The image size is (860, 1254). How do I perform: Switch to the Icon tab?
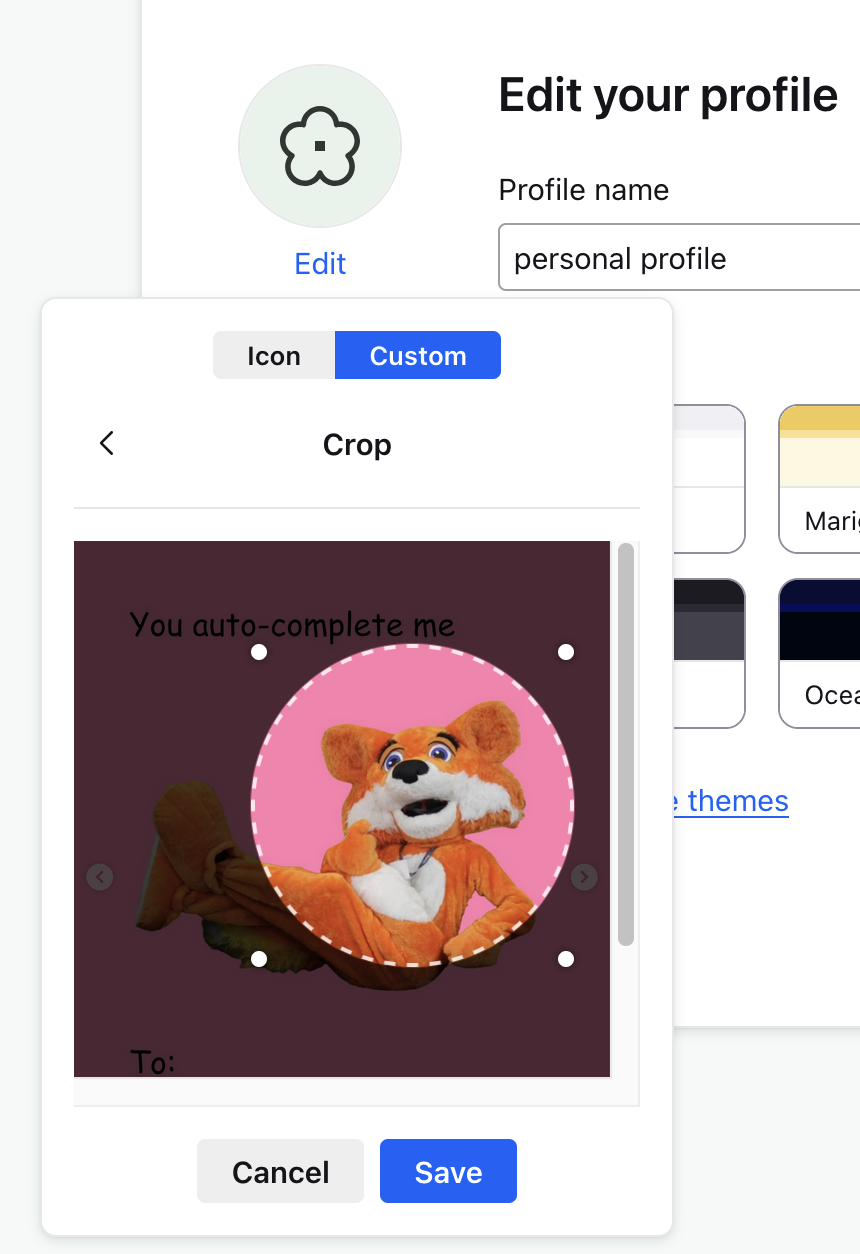click(x=273, y=356)
